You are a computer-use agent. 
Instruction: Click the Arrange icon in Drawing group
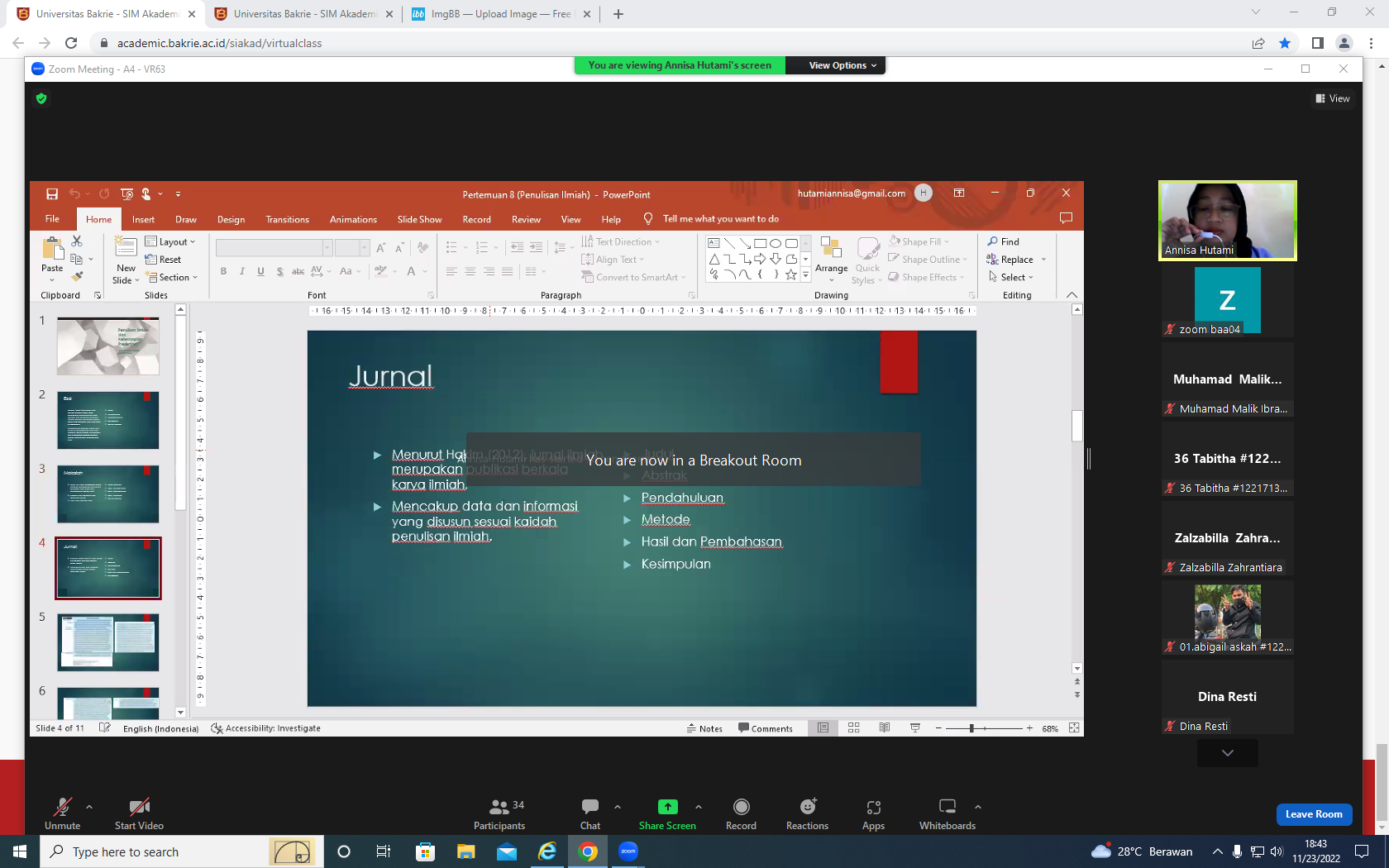(x=831, y=248)
